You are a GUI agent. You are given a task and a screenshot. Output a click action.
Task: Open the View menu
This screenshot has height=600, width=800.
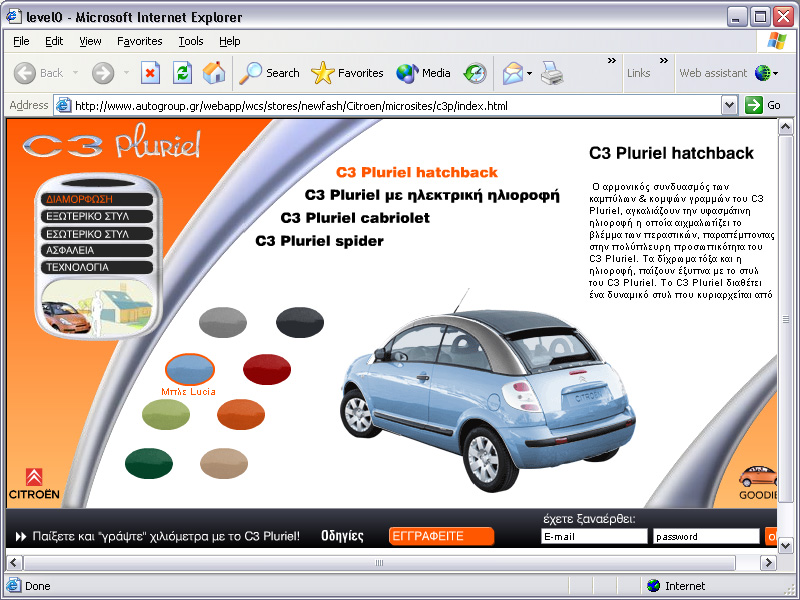[90, 41]
